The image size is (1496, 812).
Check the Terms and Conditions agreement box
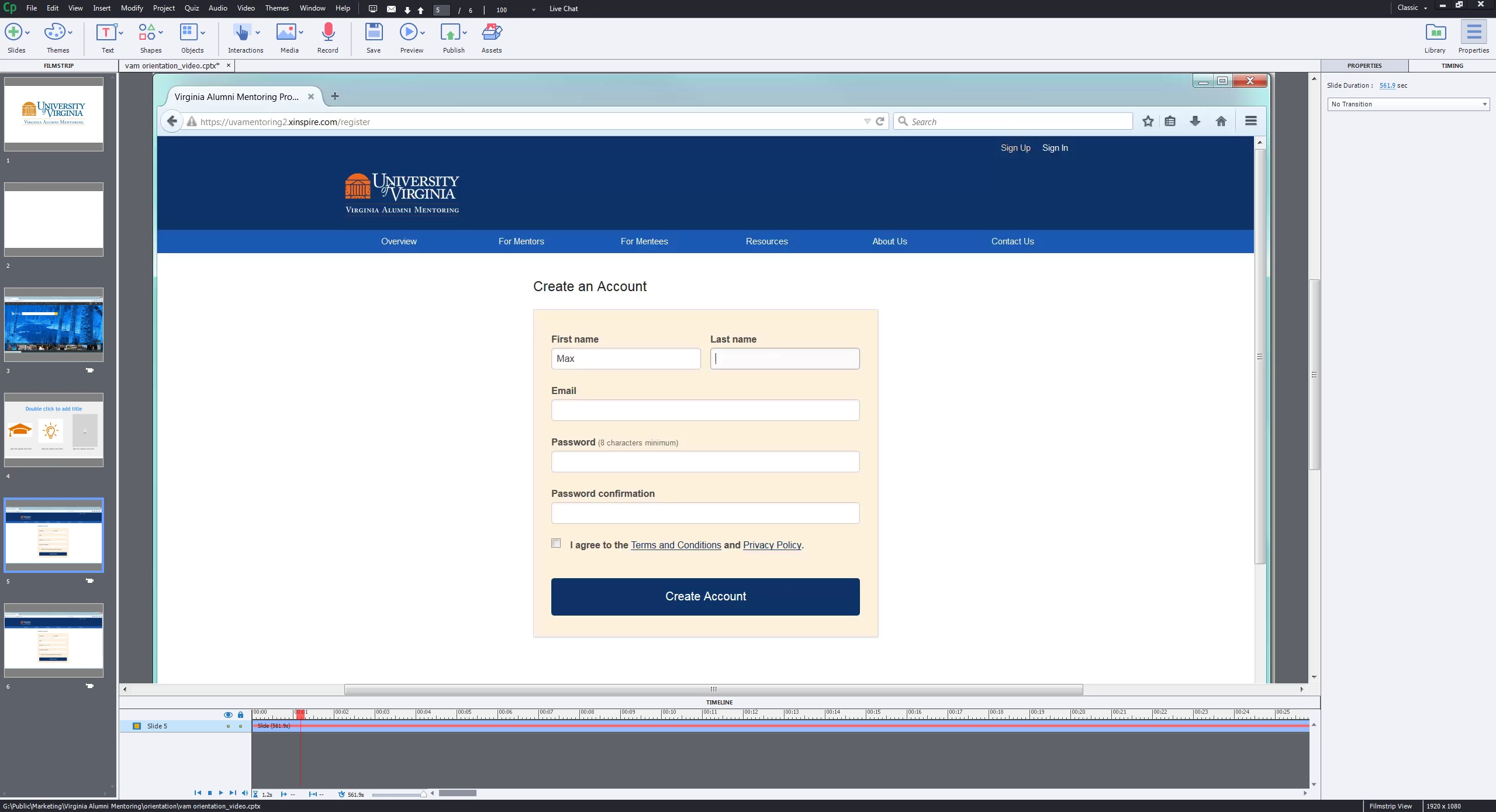pos(556,544)
